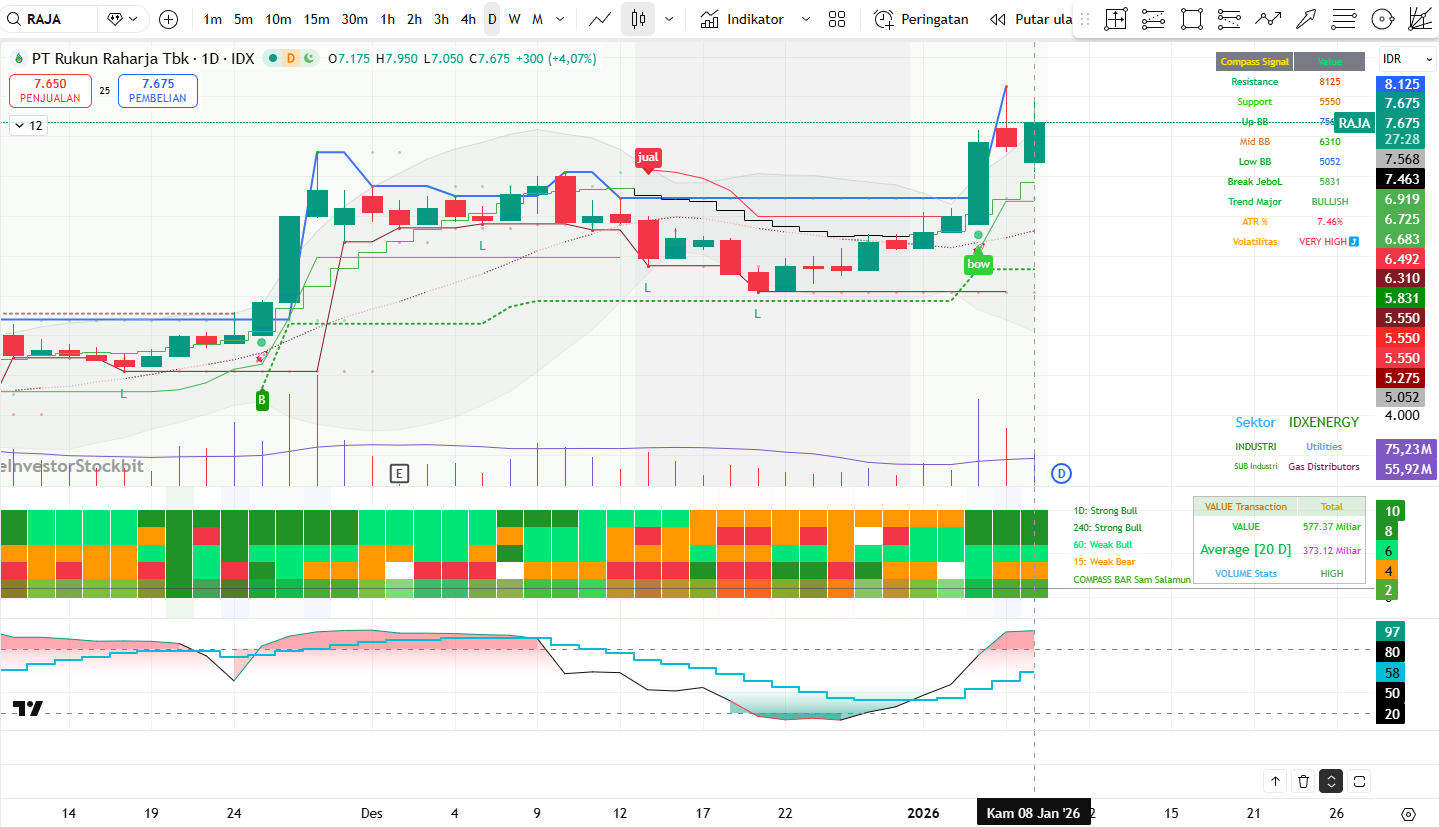This screenshot has height=827, width=1439.
Task: Click the TradingView logo icon
Action: pos(28,708)
